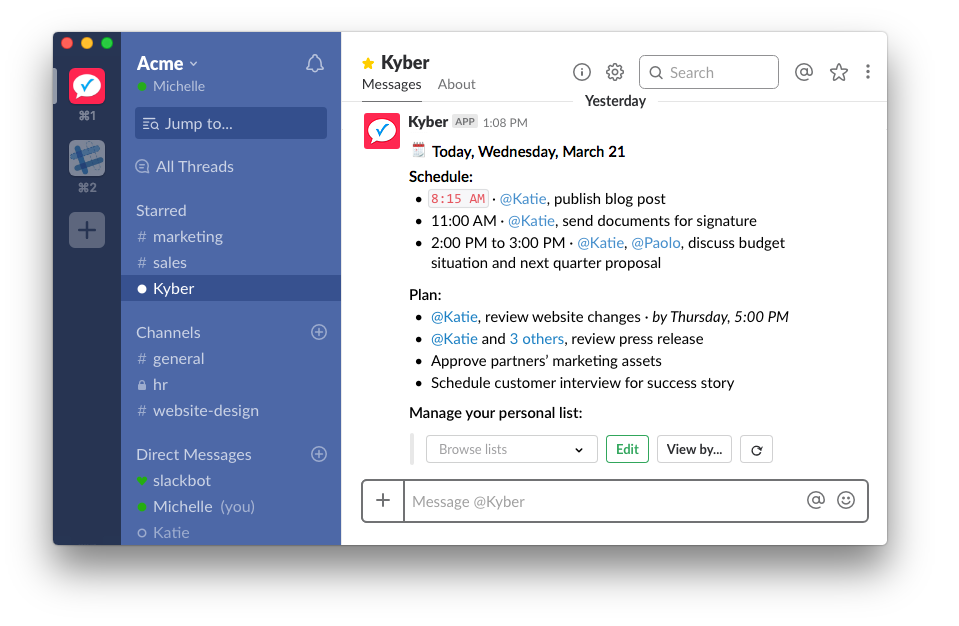Click the Yesterday date divider label

point(615,101)
